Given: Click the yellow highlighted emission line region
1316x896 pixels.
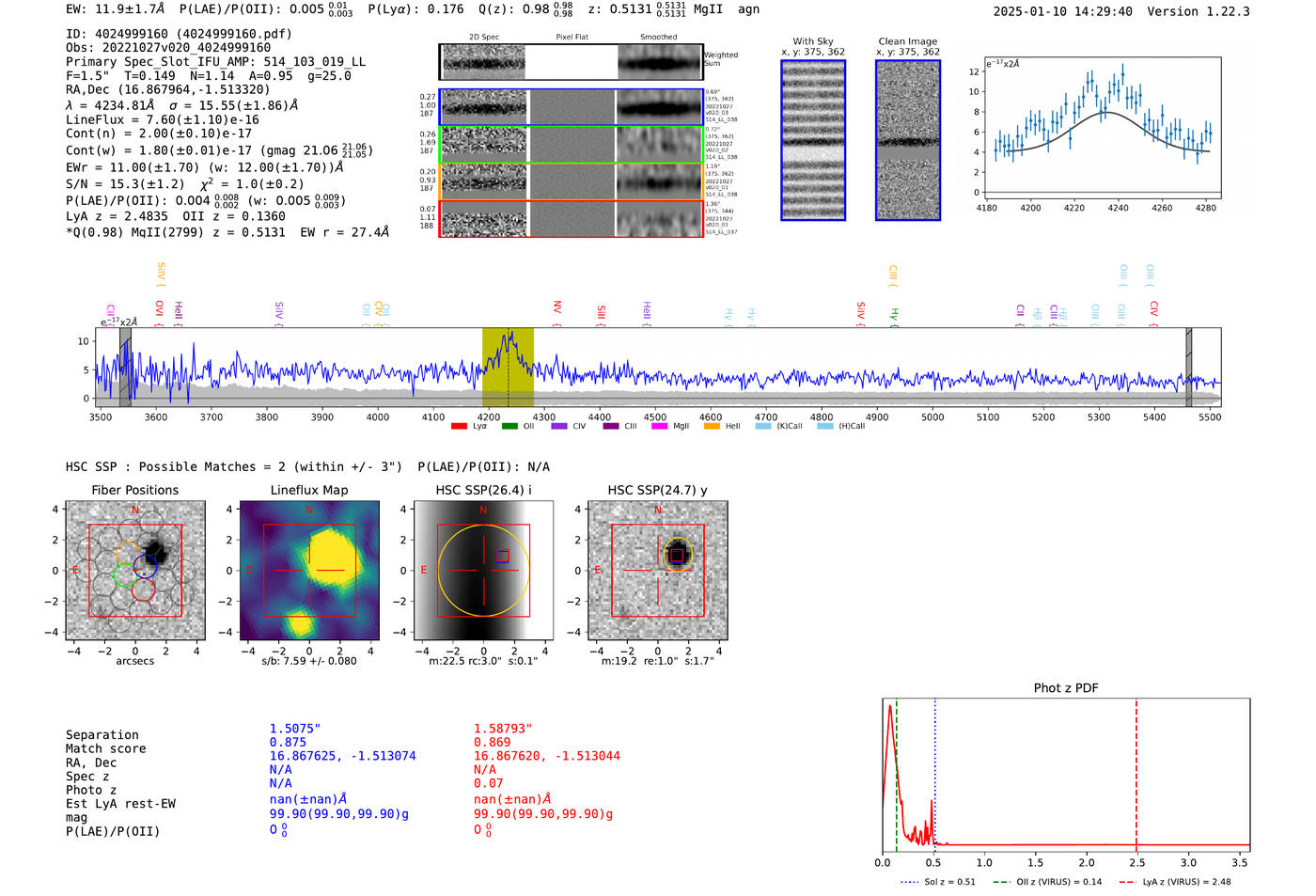Looking at the screenshot, I should click(508, 368).
